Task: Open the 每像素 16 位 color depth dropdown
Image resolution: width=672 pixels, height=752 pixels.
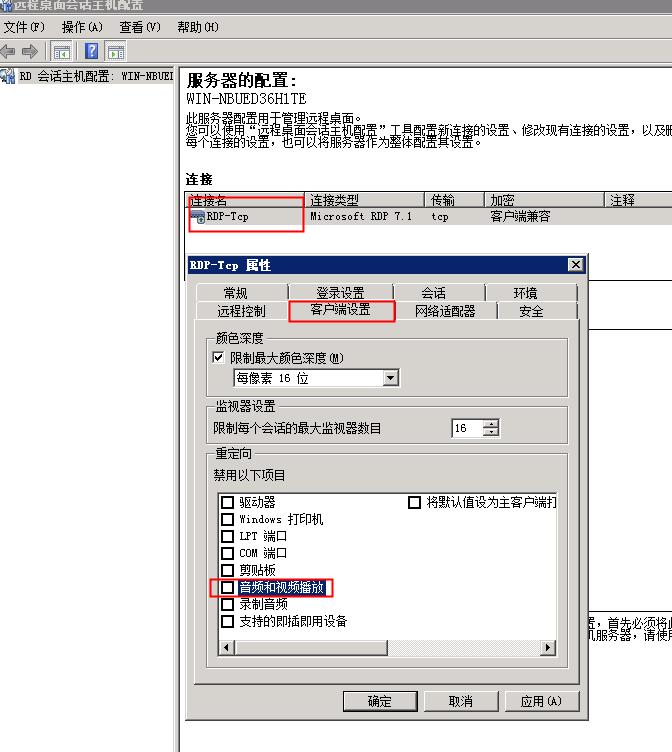Action: click(x=390, y=378)
